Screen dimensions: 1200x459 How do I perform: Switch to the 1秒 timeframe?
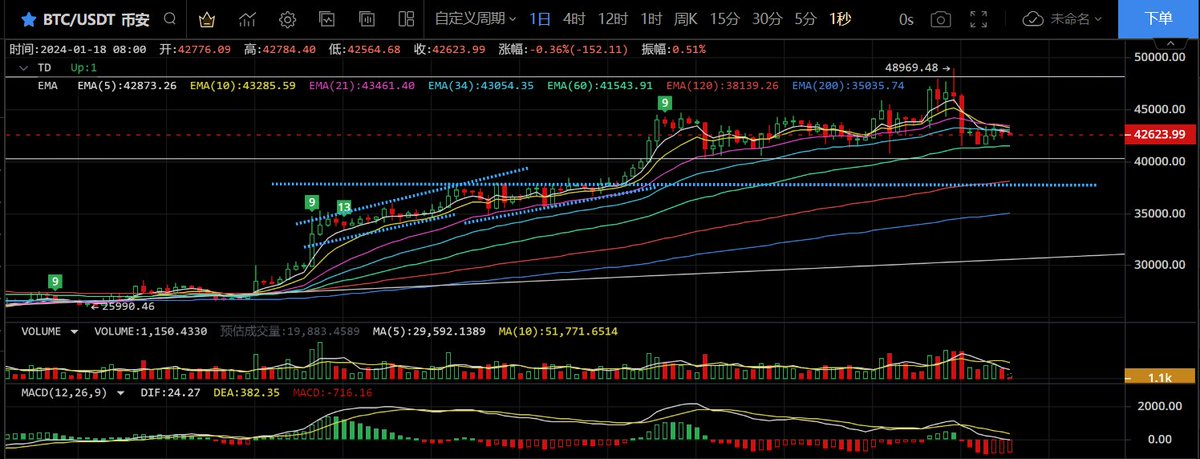click(840, 19)
